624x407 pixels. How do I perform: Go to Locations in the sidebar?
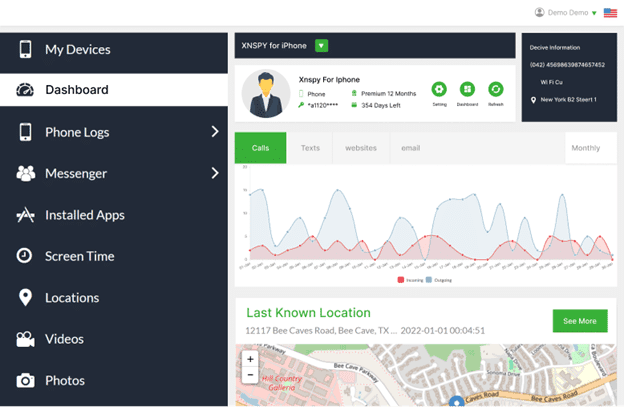(71, 298)
